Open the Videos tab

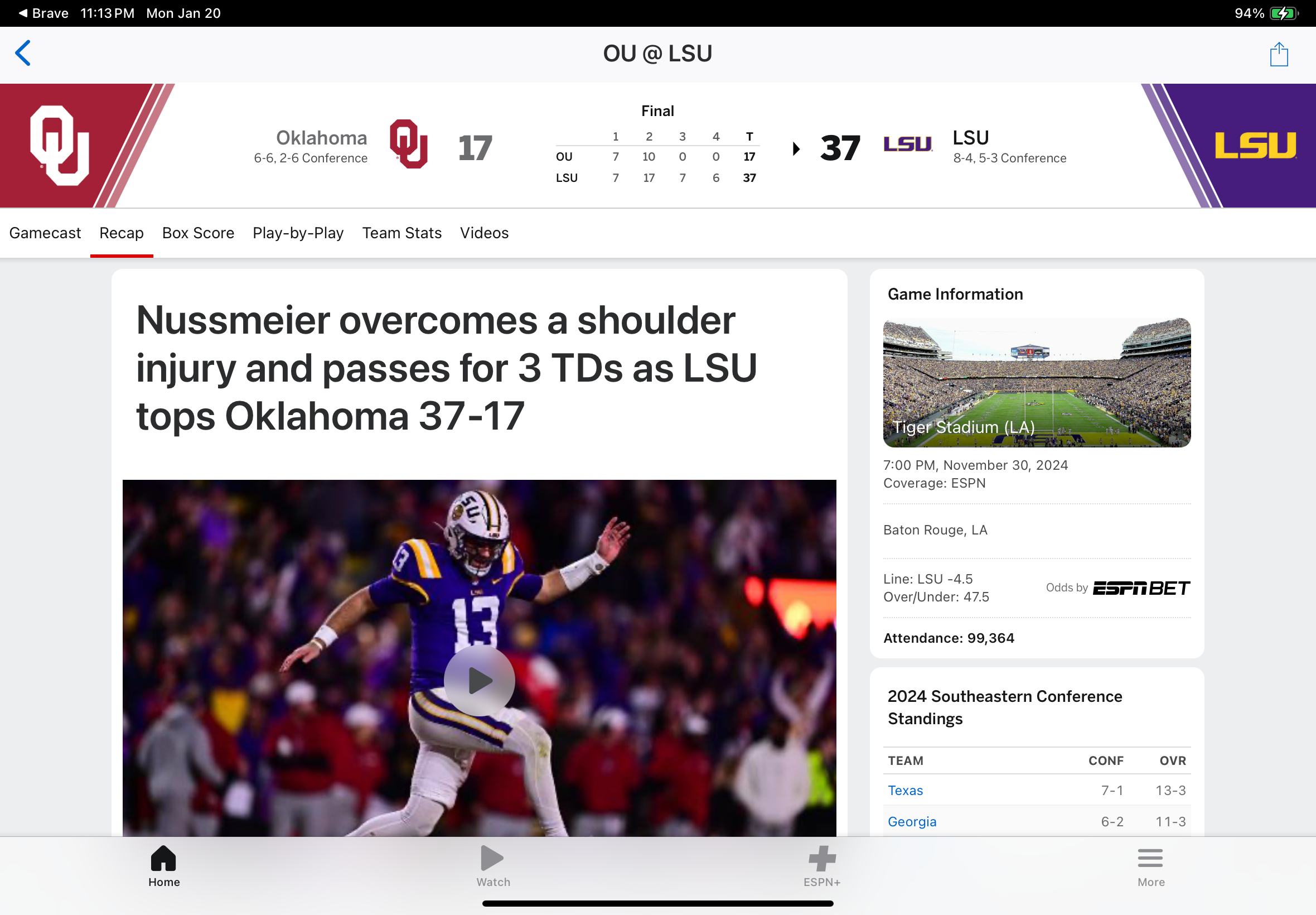pyautogui.click(x=484, y=233)
